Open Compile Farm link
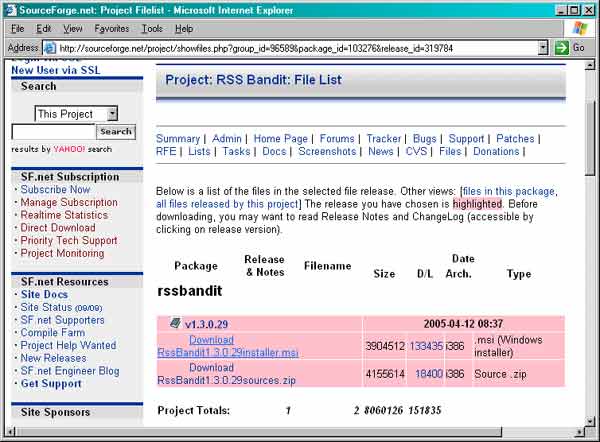 53,333
